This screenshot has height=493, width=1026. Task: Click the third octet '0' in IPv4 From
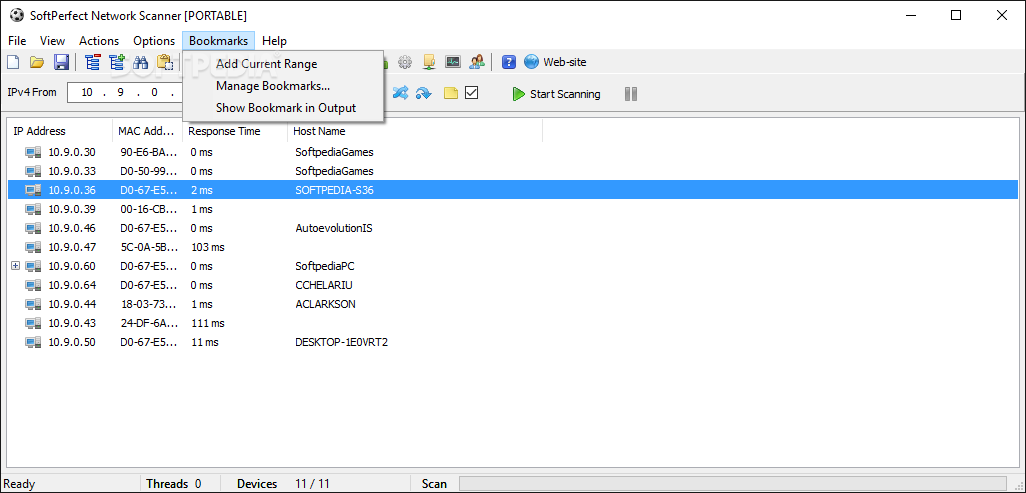pyautogui.click(x=154, y=92)
